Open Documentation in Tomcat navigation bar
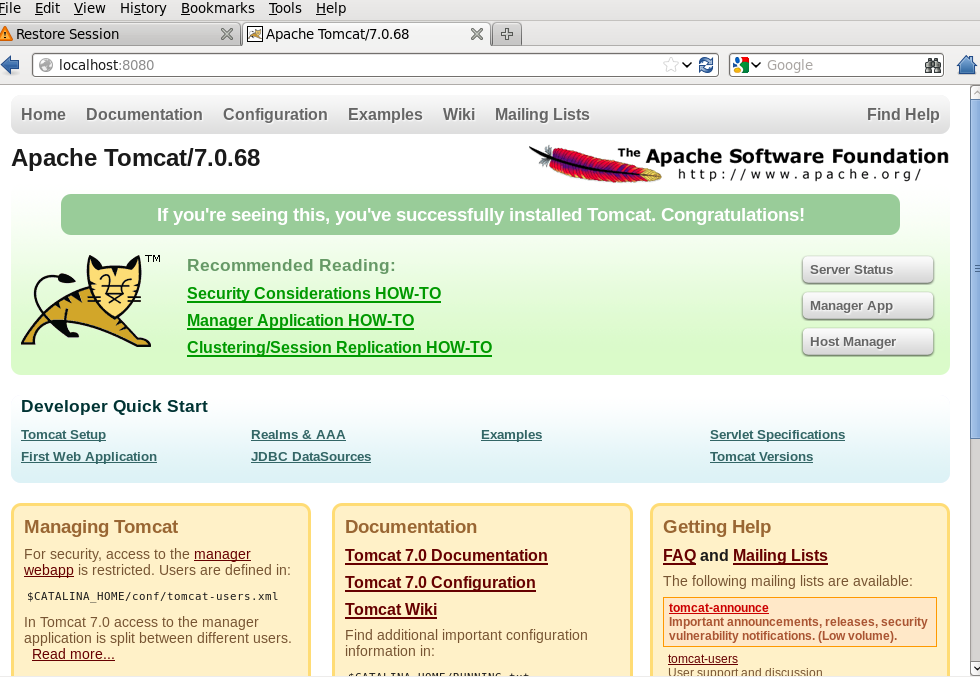The image size is (980, 677). (x=144, y=114)
